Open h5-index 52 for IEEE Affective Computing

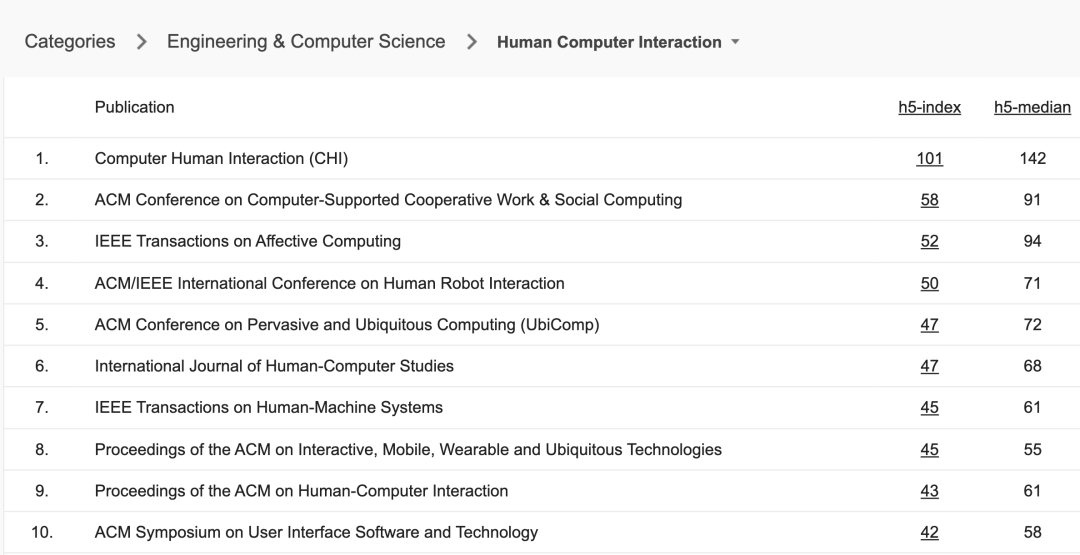click(x=929, y=241)
